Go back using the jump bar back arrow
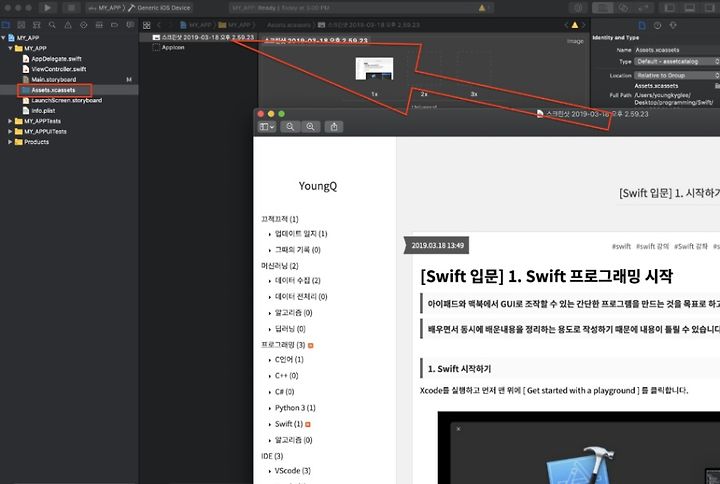This screenshot has width=720, height=484. (x=159, y=25)
